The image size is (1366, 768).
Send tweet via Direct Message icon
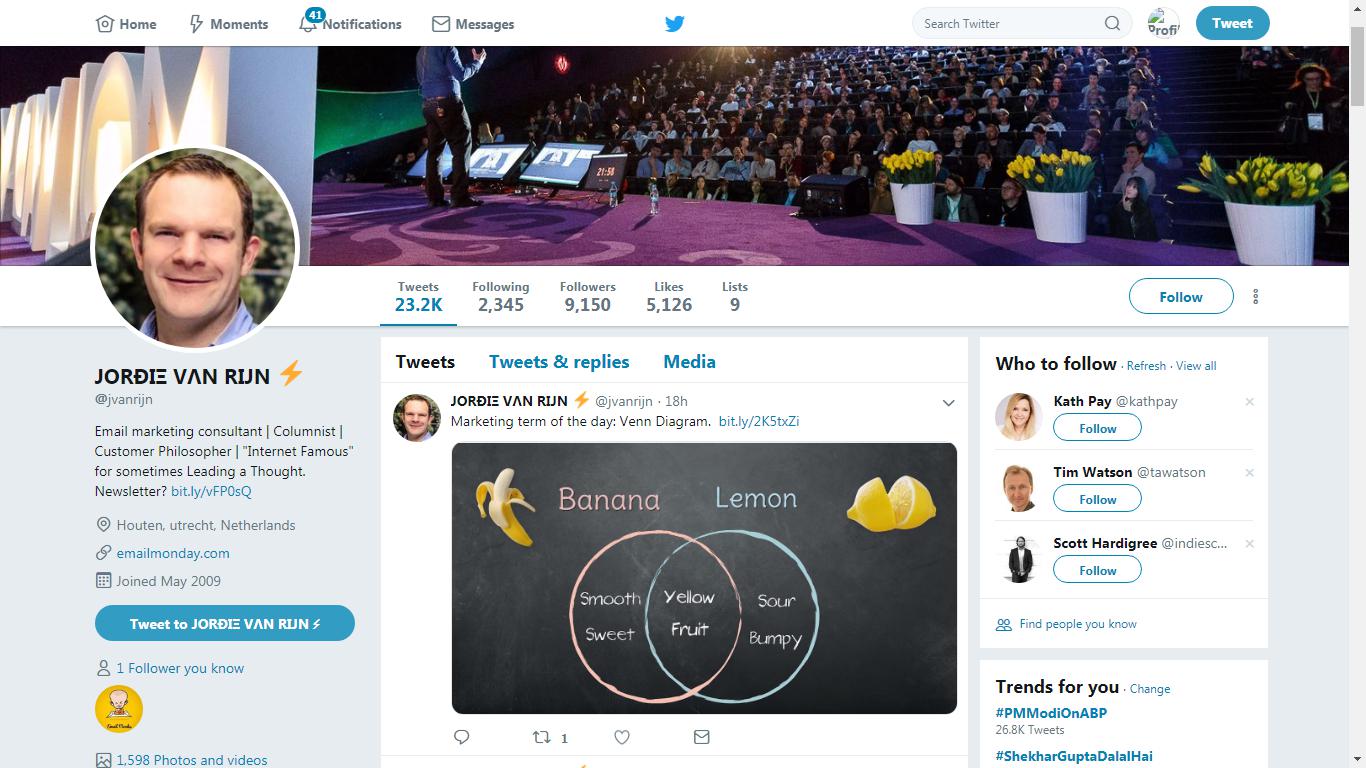(x=701, y=737)
